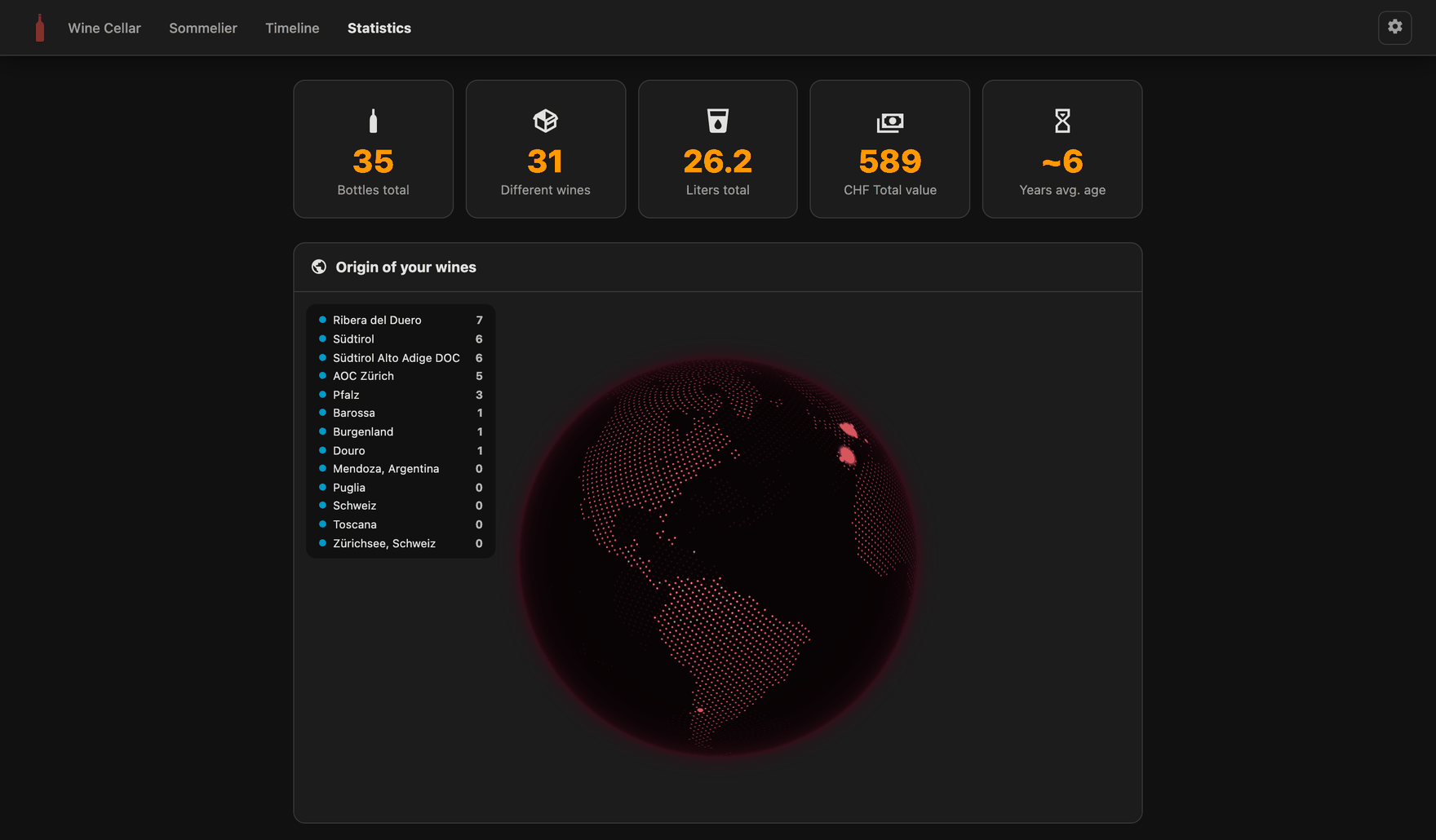Click the blue dot next to Ribera del Duero

click(x=322, y=320)
